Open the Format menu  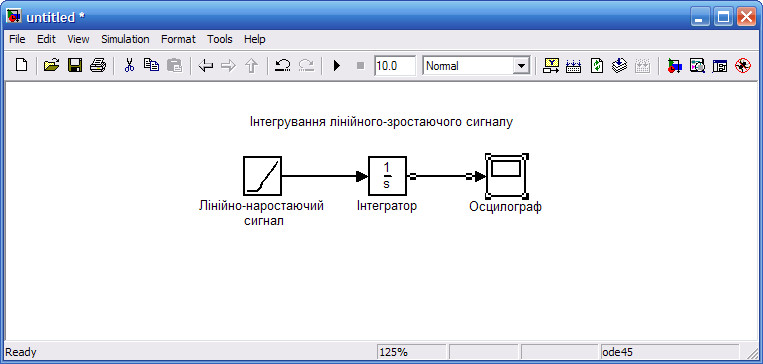178,39
